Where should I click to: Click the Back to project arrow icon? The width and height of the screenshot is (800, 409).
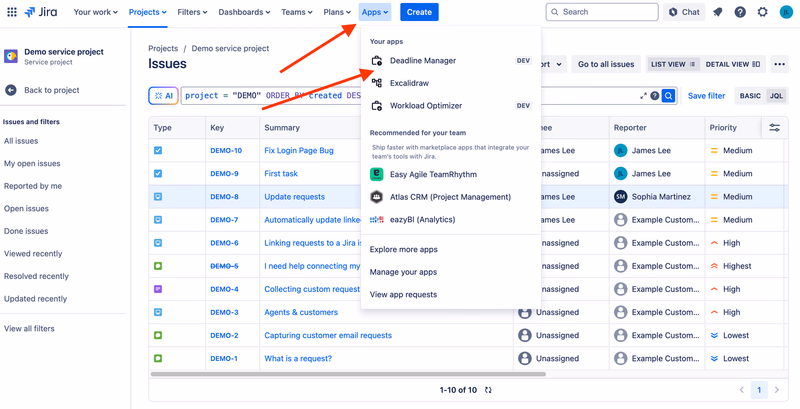[x=11, y=90]
